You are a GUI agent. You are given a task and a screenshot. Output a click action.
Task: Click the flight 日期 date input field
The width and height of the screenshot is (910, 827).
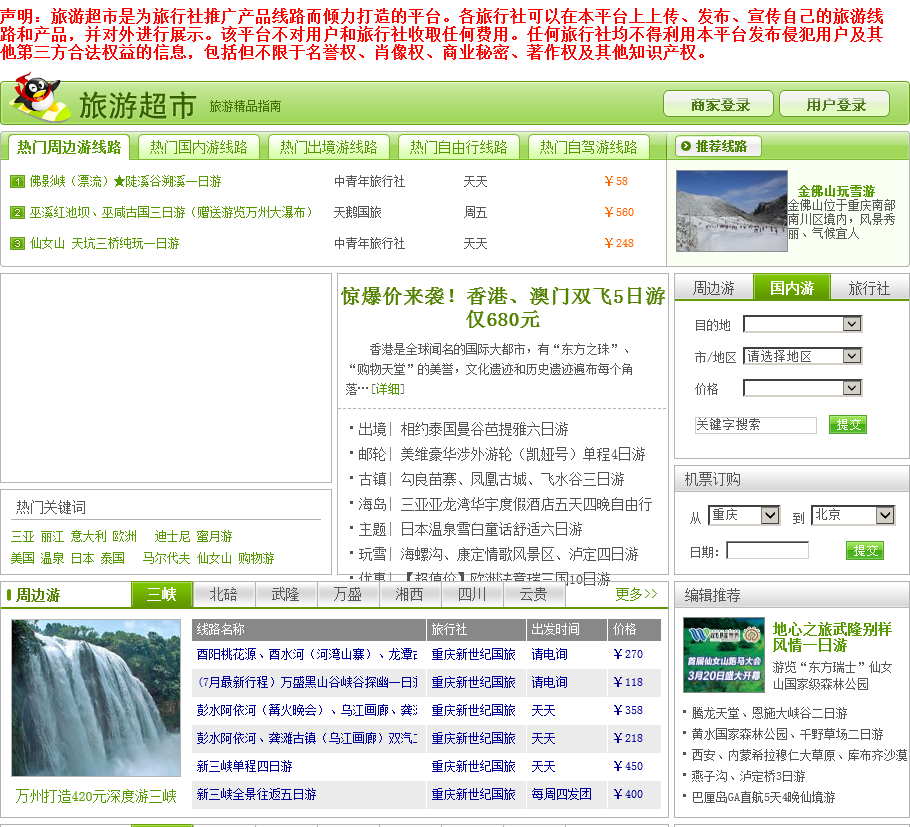(x=767, y=550)
